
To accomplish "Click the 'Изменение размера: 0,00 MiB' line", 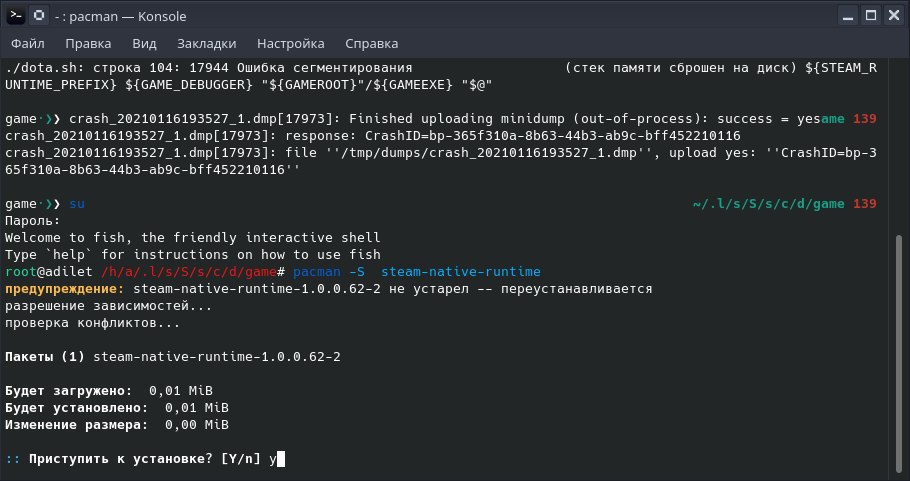I will pos(117,425).
